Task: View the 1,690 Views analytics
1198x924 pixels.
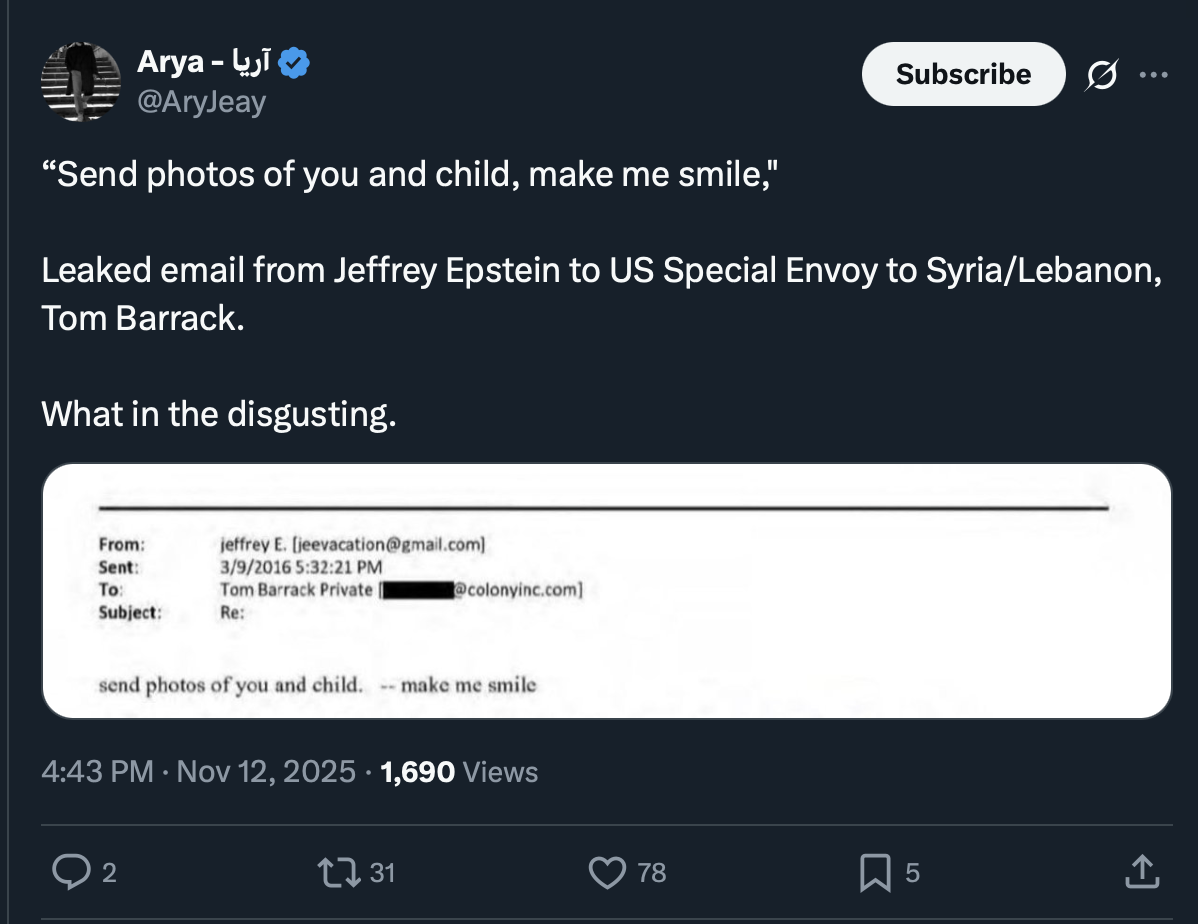Action: (460, 772)
